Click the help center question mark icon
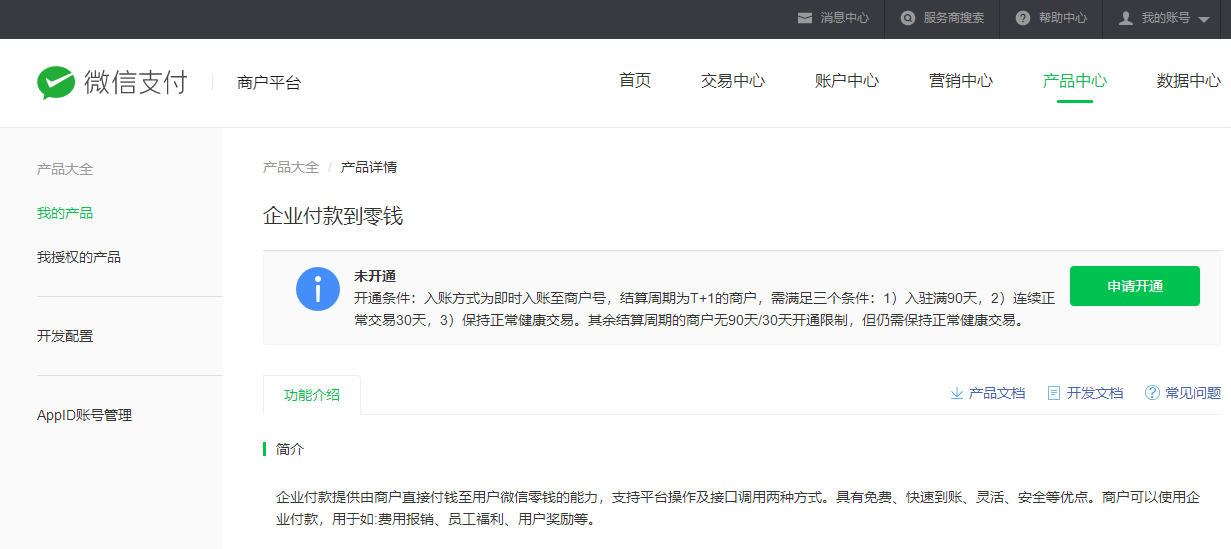1231x549 pixels. 1022,18
